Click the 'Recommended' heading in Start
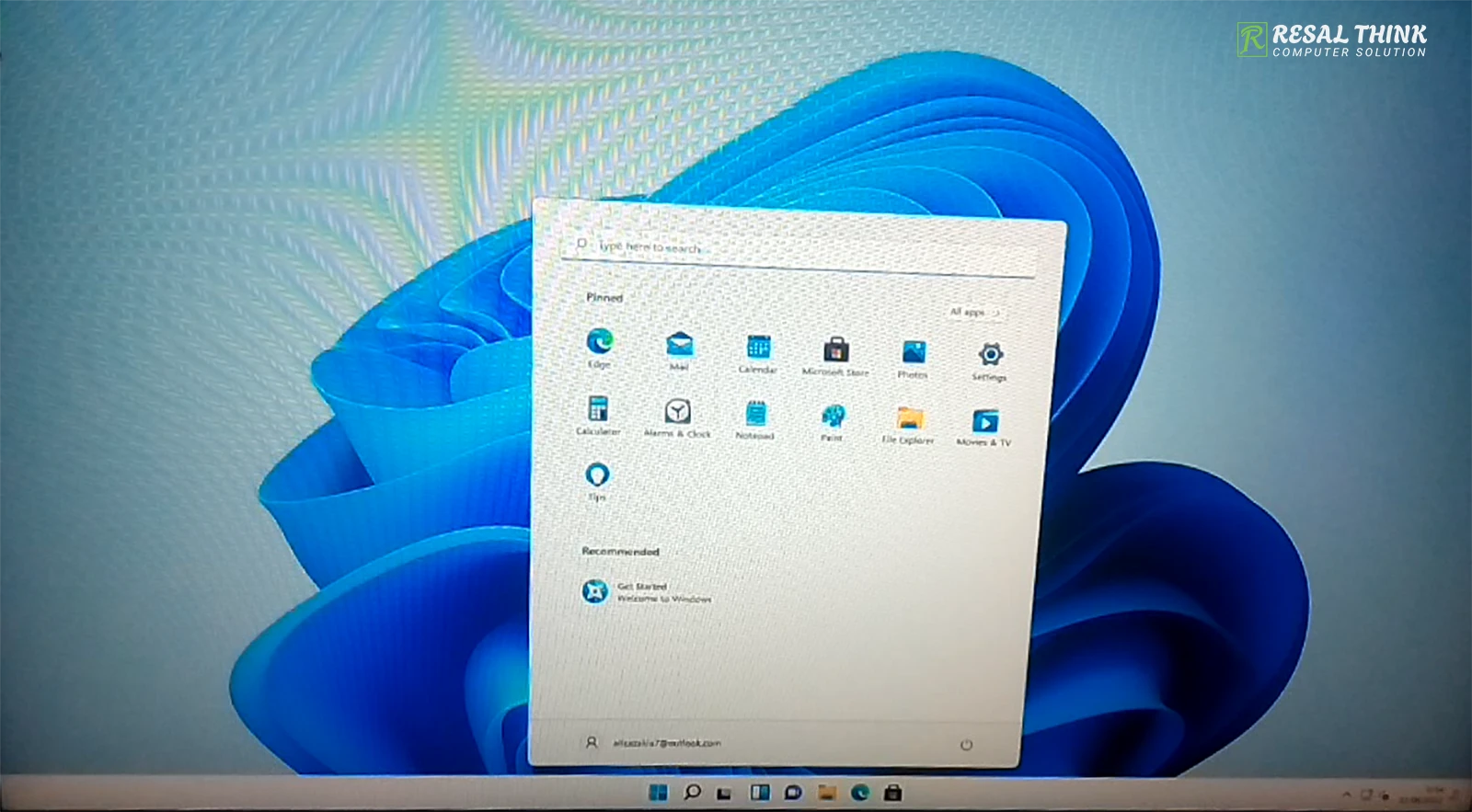 tap(620, 551)
